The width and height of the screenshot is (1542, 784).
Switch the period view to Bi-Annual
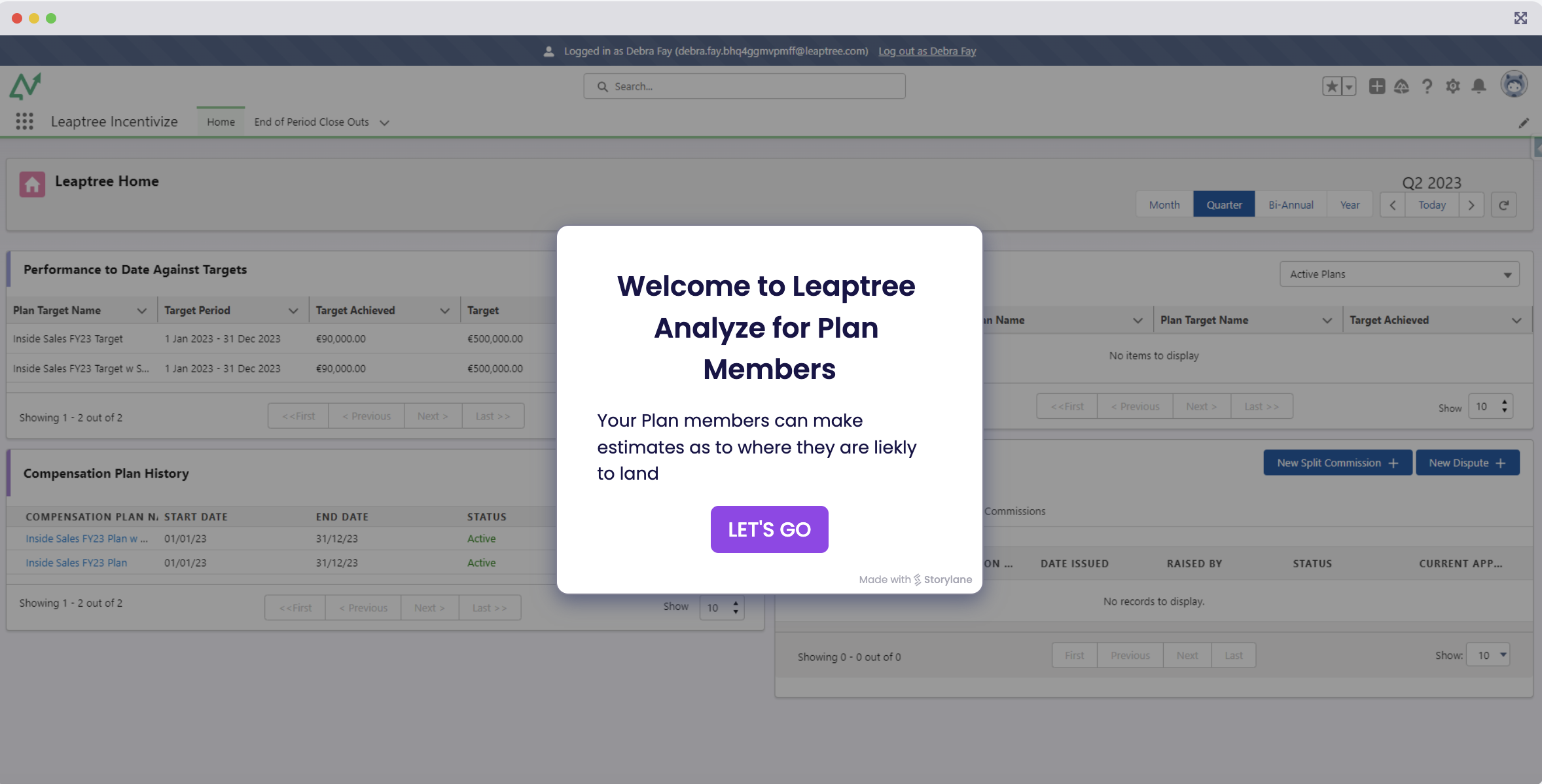point(1291,205)
